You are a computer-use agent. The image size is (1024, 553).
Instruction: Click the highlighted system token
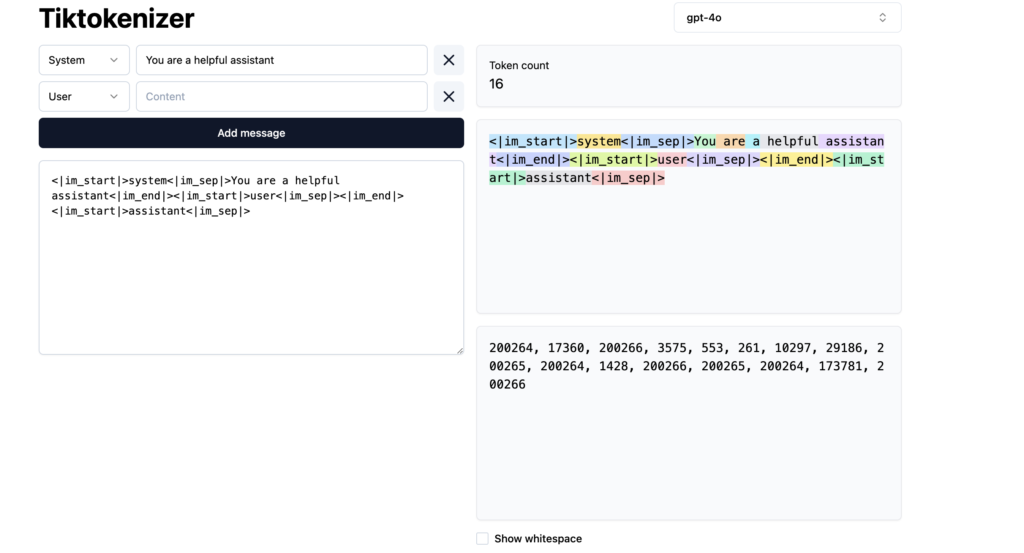pyautogui.click(x=599, y=141)
